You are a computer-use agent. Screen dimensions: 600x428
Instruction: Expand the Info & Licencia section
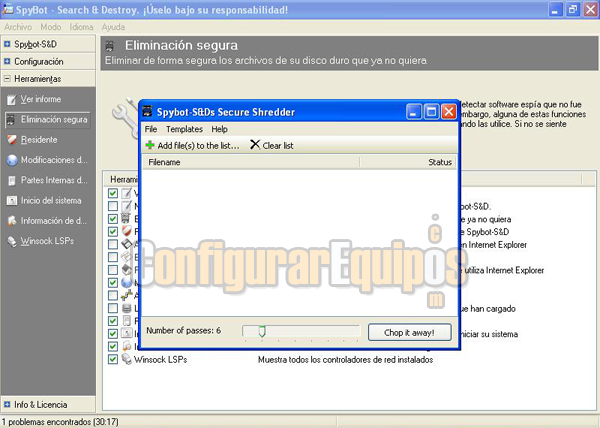7,404
